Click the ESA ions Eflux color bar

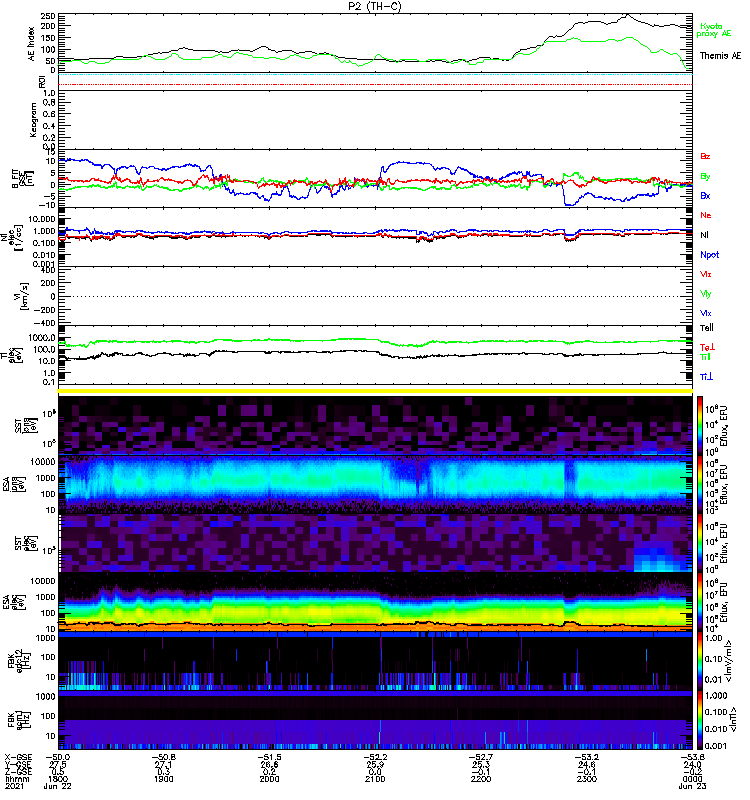click(x=700, y=484)
